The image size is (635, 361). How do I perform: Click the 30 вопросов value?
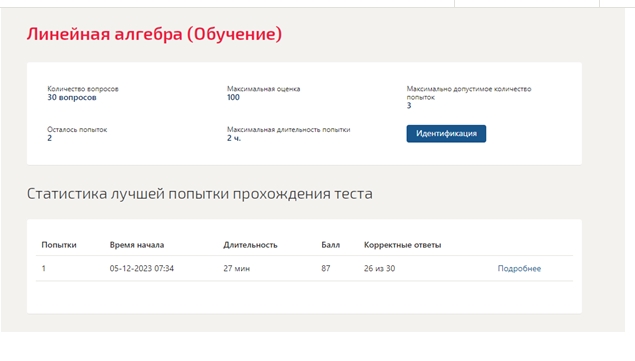point(72,97)
